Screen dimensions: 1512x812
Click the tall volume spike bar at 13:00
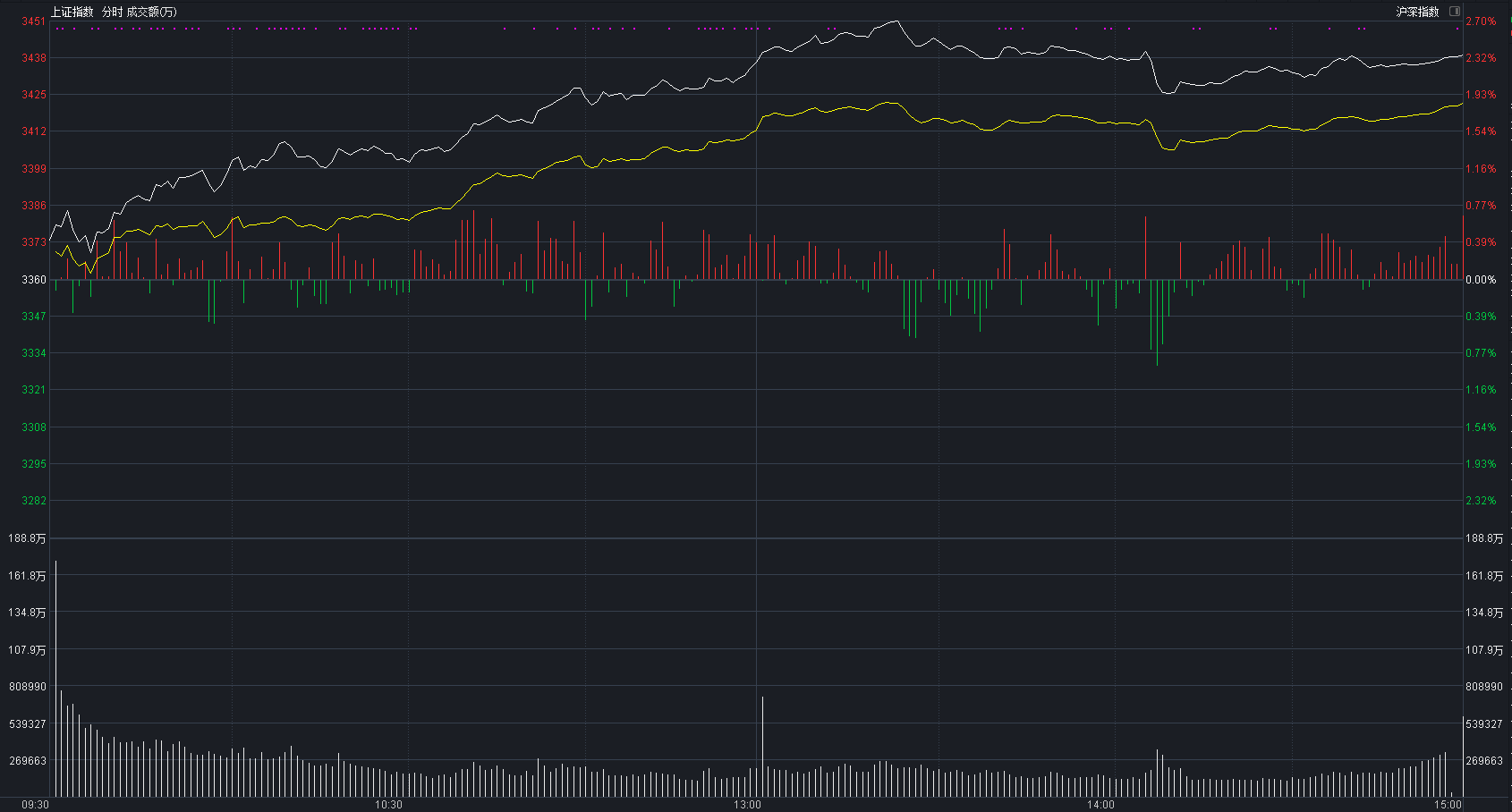point(762,746)
